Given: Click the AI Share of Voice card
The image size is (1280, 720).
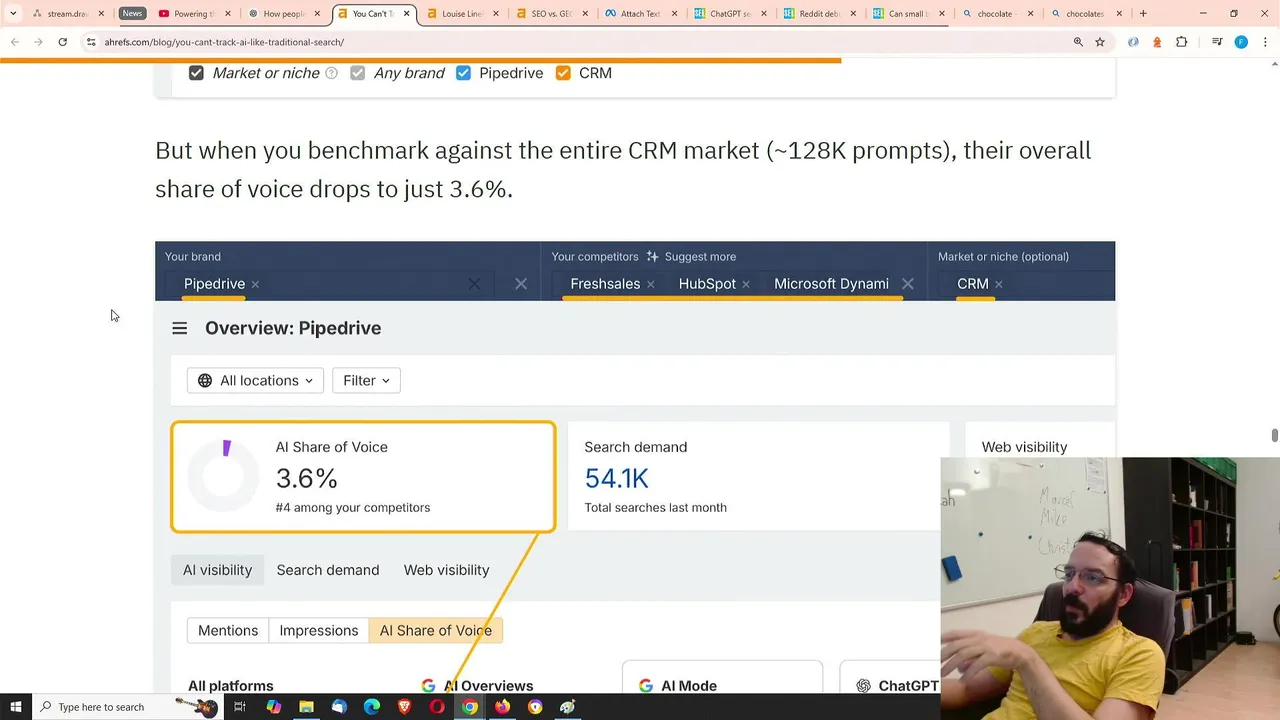Looking at the screenshot, I should tap(363, 477).
